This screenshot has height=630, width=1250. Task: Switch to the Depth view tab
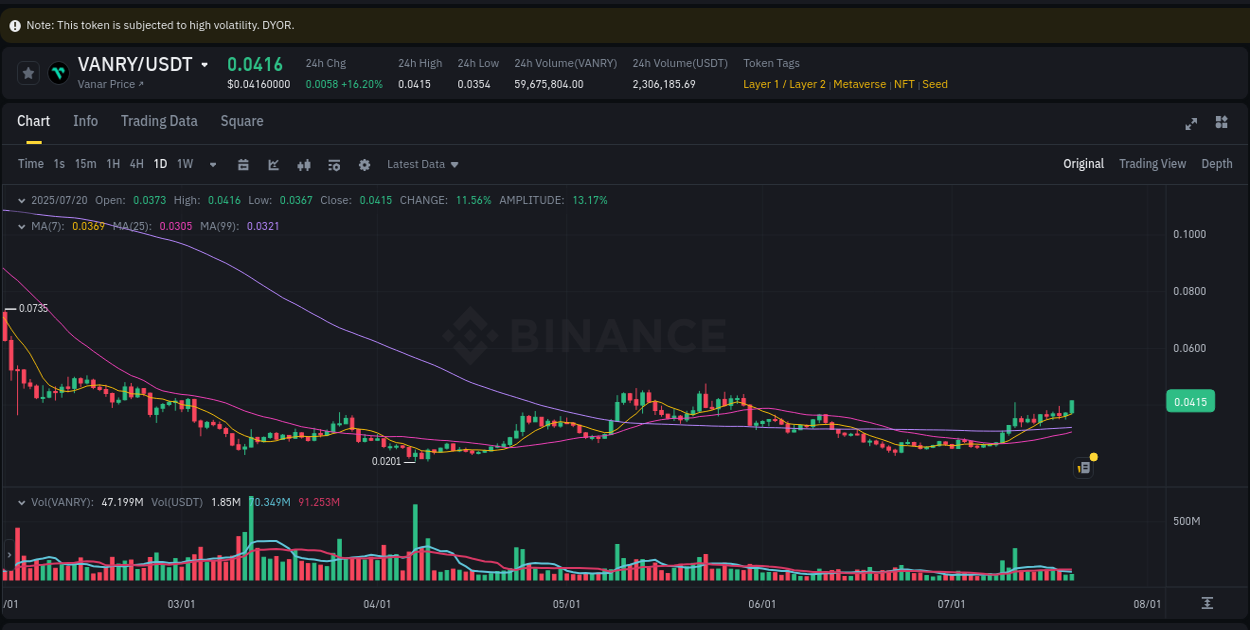tap(1217, 163)
